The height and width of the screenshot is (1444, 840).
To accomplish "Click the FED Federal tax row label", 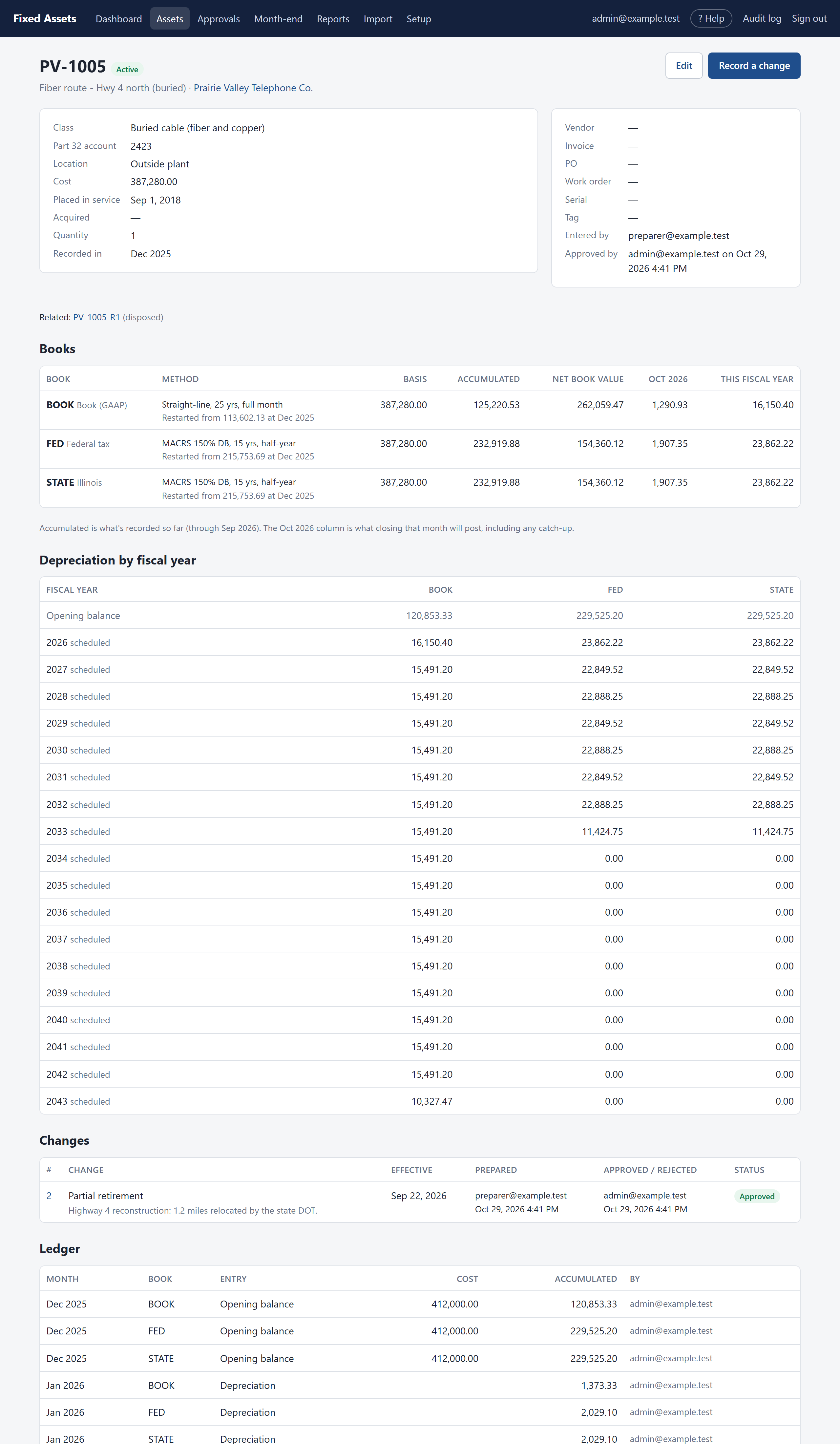I will pos(78,443).
